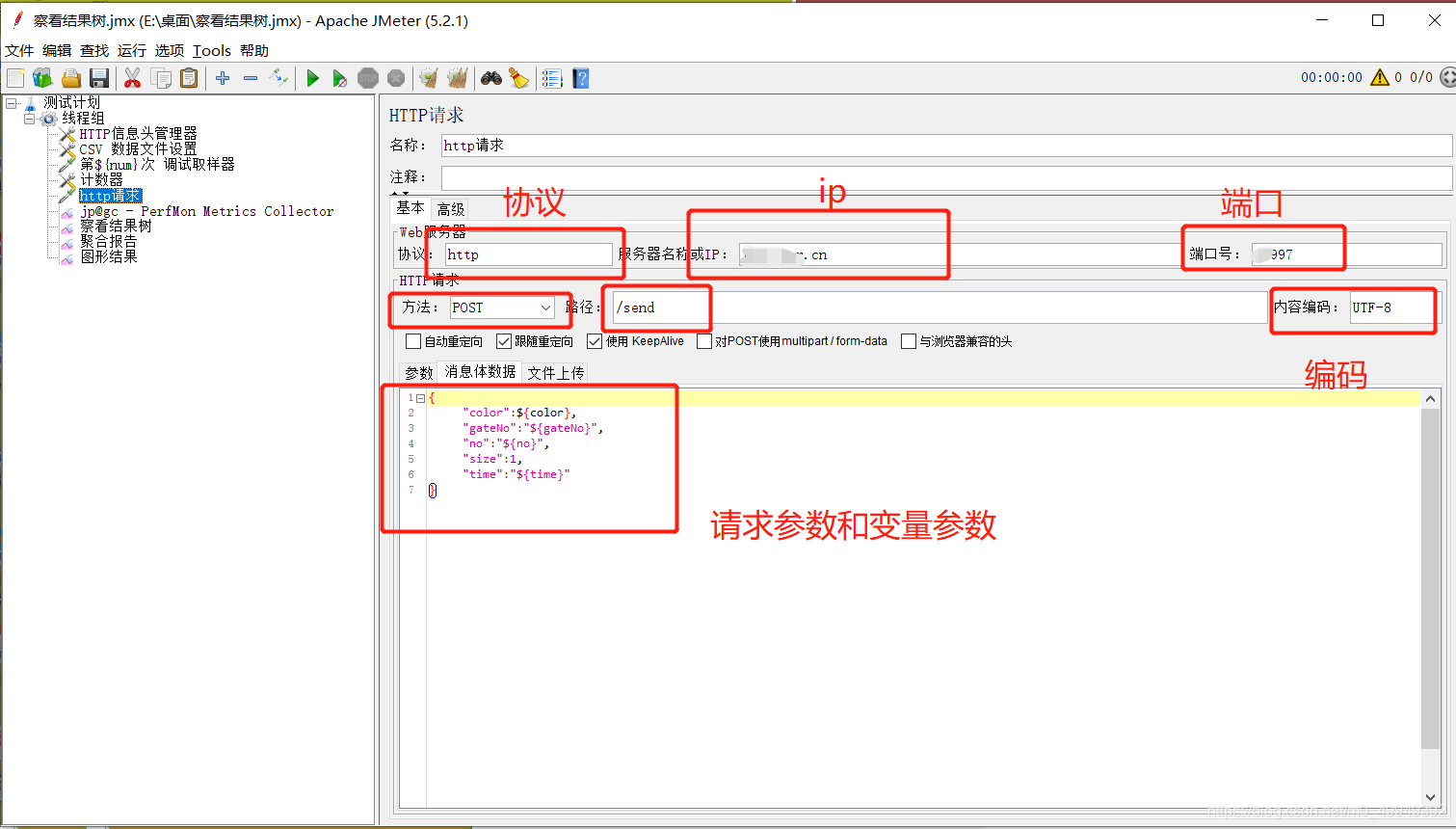Collapse the 测试计划 tree node

[12, 103]
